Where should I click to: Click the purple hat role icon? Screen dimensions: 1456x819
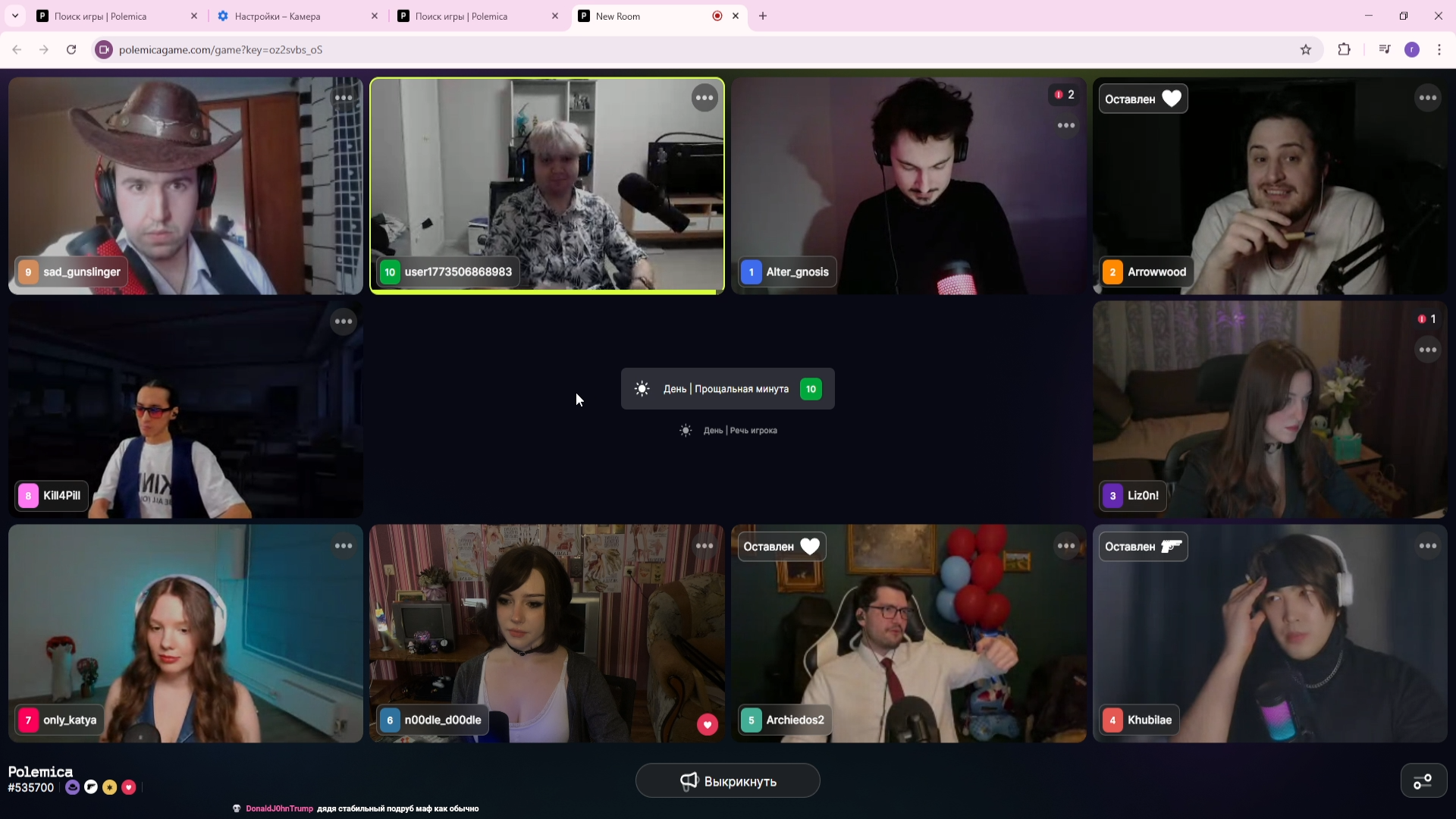coord(72,787)
